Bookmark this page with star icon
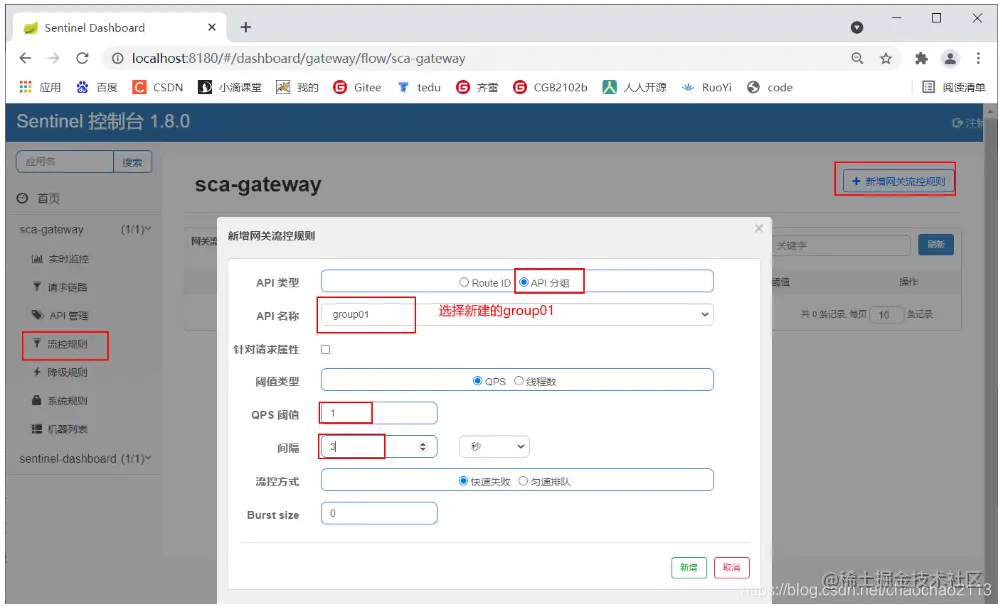This screenshot has height=609, width=1002. (886, 59)
